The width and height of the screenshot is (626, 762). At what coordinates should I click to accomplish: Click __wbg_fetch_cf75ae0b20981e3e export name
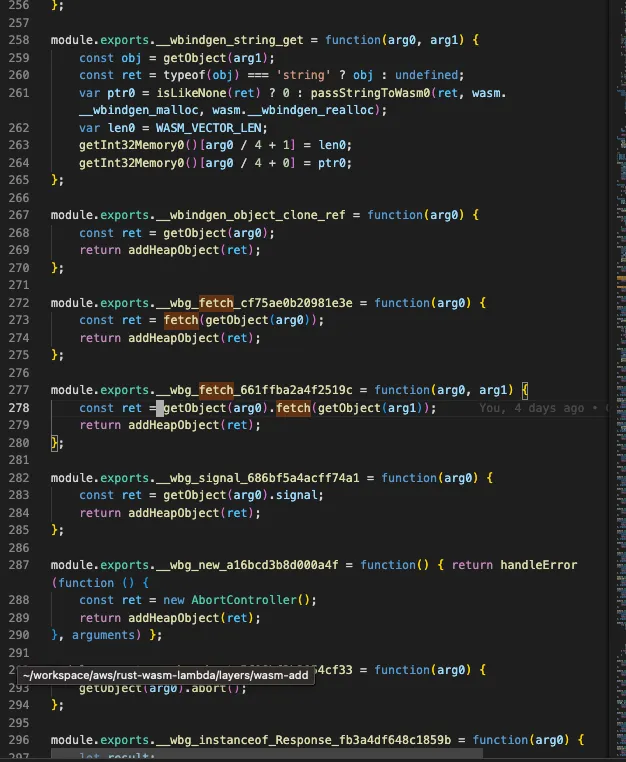254,303
